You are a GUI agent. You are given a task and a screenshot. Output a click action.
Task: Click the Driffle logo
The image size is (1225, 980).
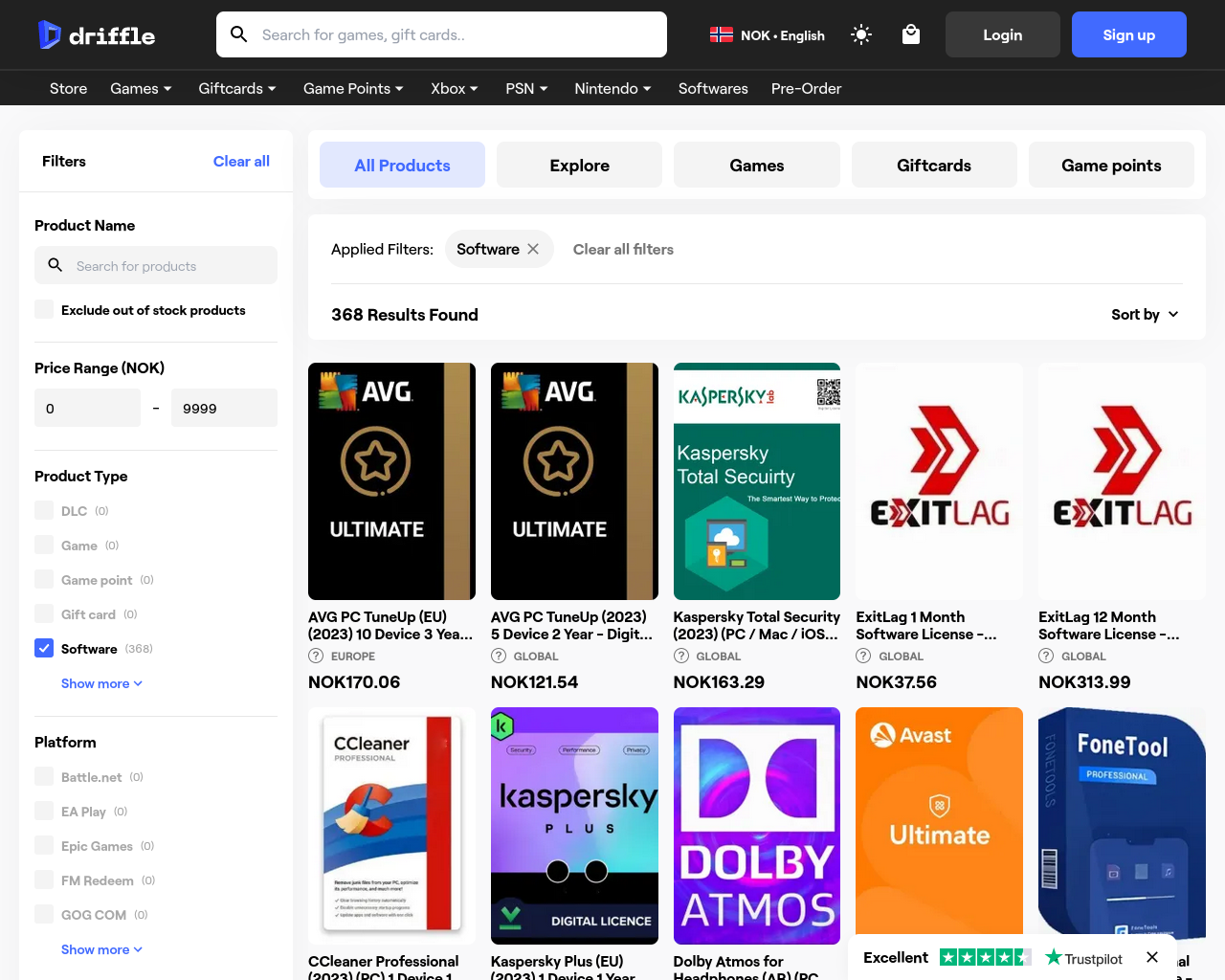point(97,34)
